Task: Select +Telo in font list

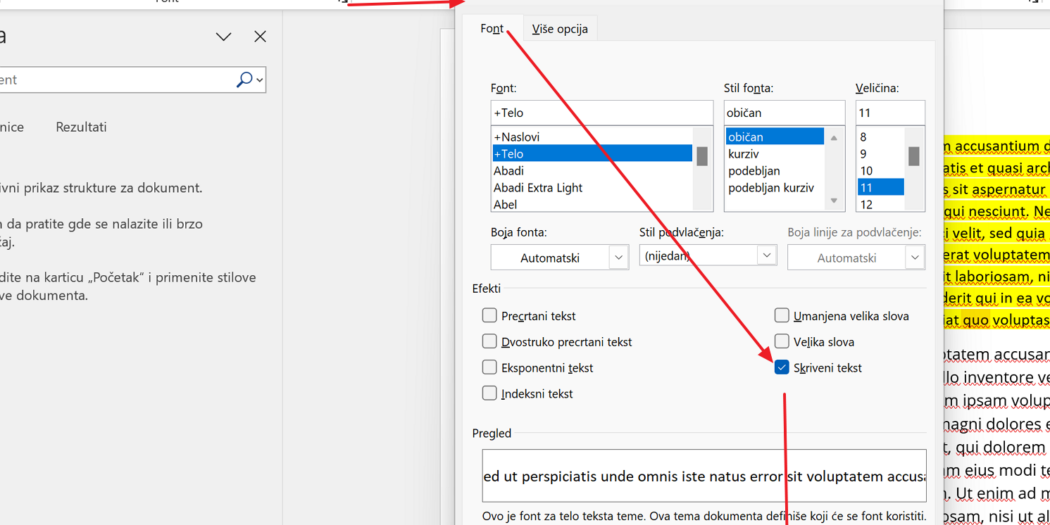Action: (x=592, y=153)
